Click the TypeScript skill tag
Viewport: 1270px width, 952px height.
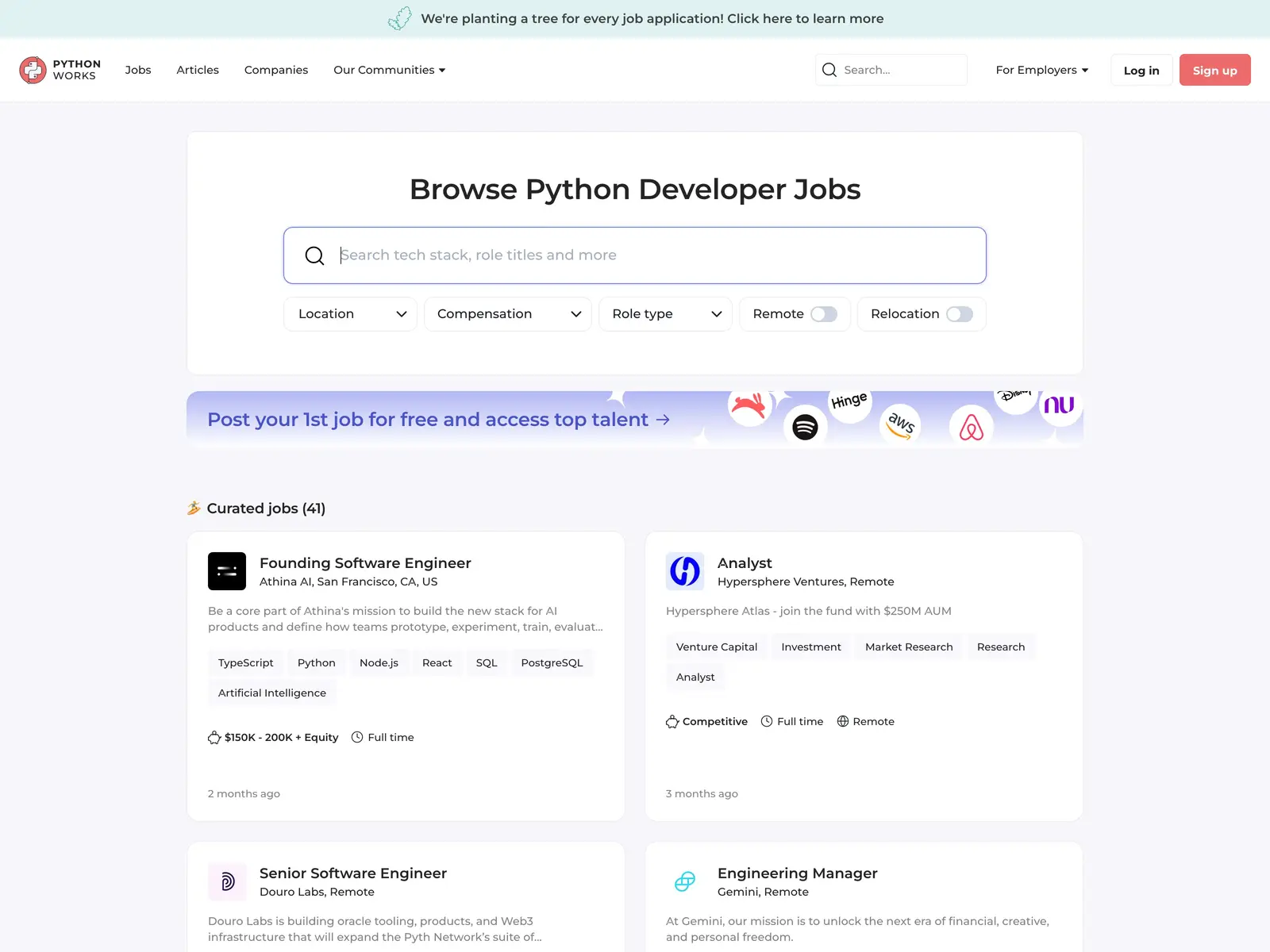tap(246, 662)
